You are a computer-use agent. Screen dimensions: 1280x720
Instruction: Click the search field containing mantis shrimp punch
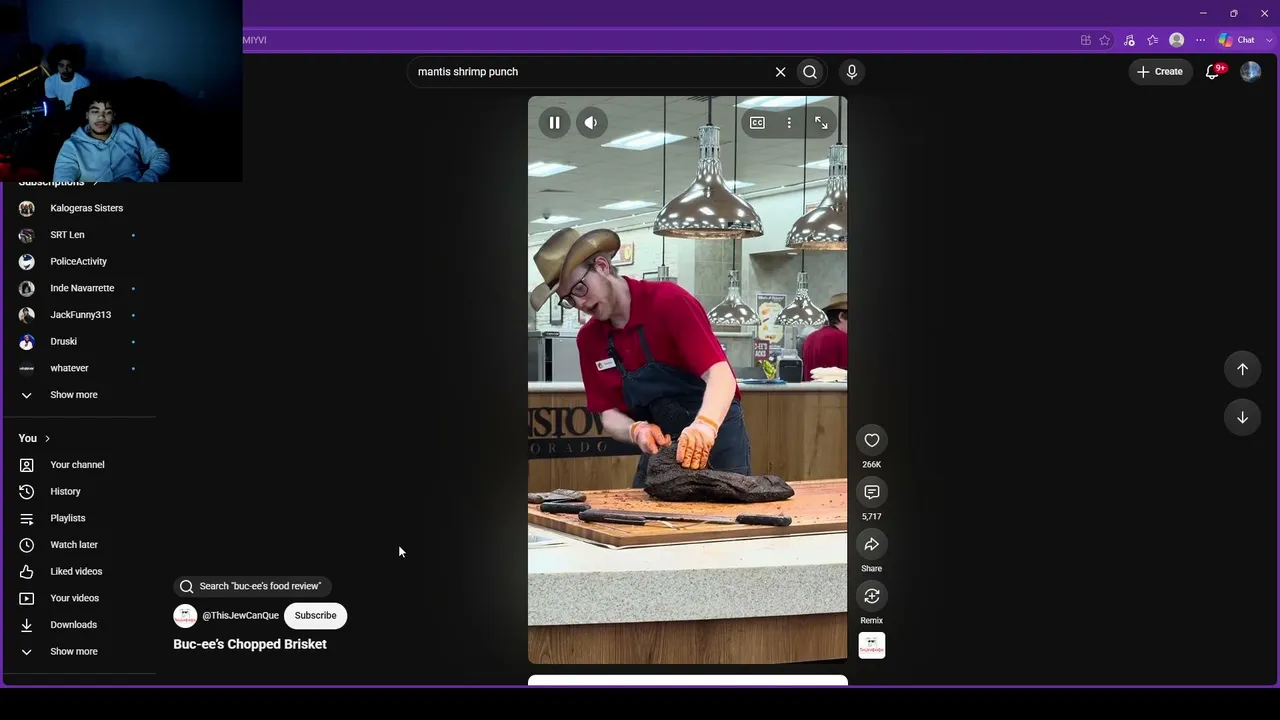point(590,72)
